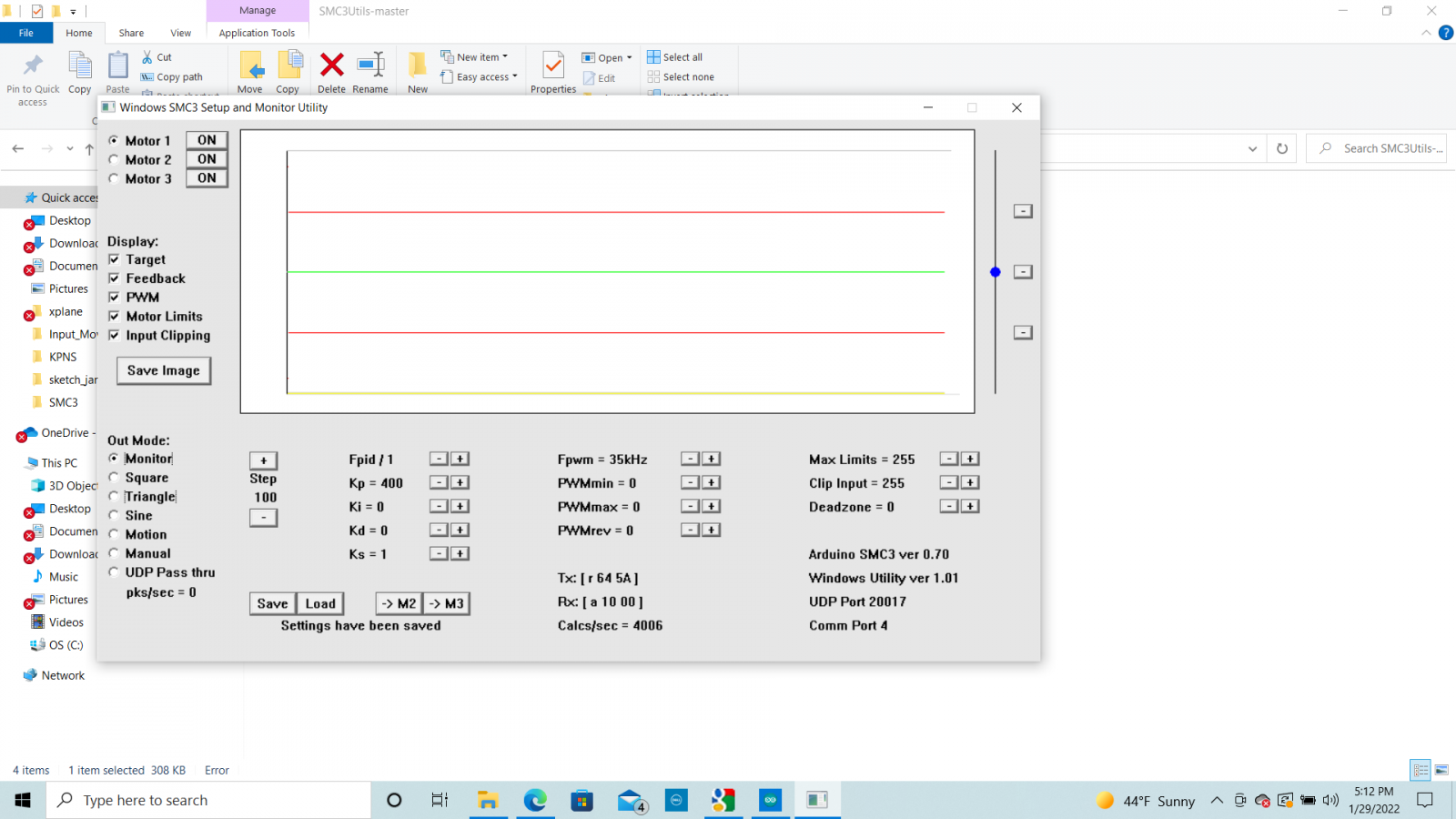Decrease the Step value with minus button

coord(264,518)
